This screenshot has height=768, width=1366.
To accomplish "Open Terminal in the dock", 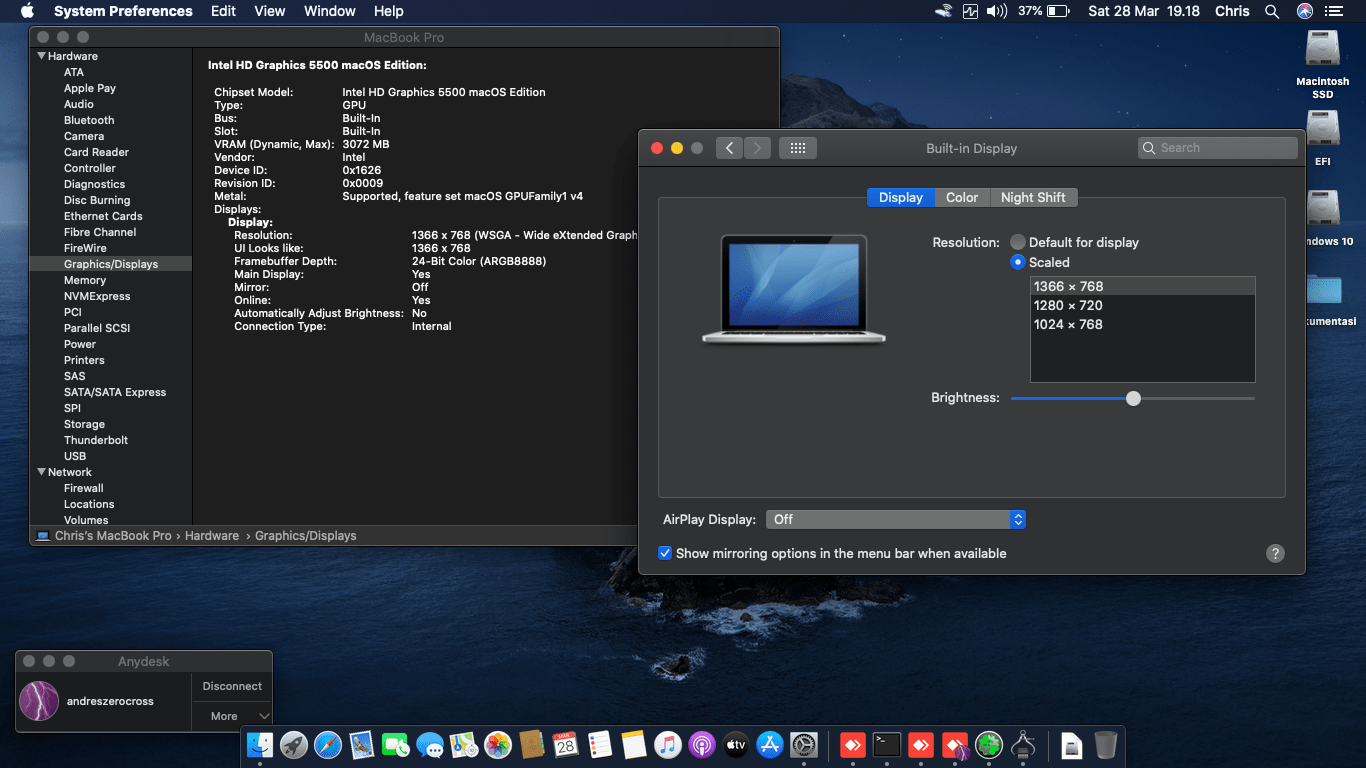I will 886,745.
